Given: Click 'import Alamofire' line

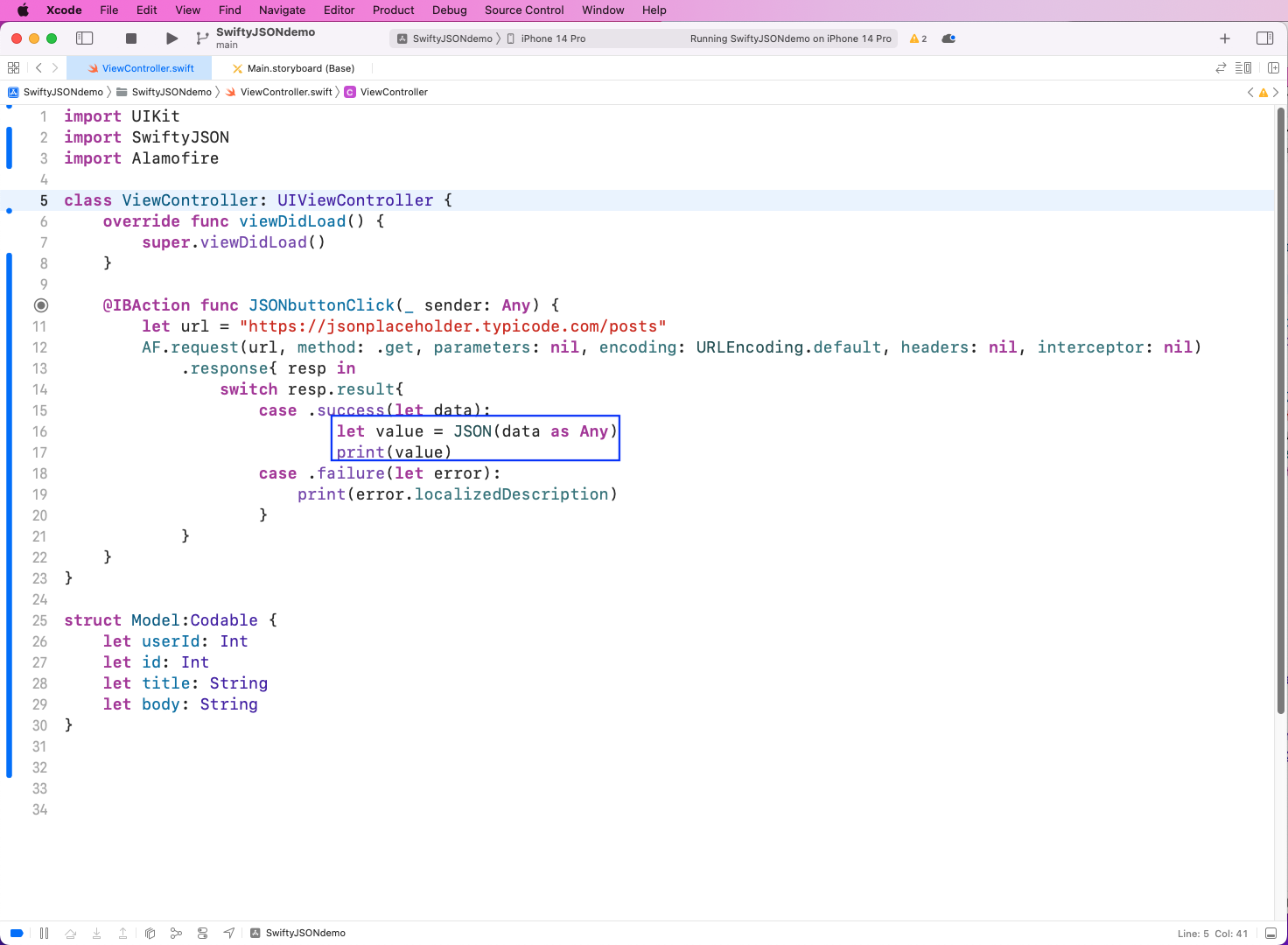Looking at the screenshot, I should 142,158.
